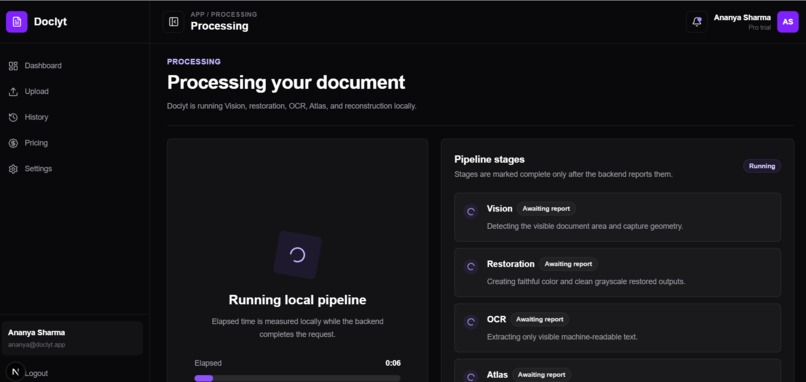The height and width of the screenshot is (382, 806).
Task: Select the OCR stage title
Action: point(496,319)
